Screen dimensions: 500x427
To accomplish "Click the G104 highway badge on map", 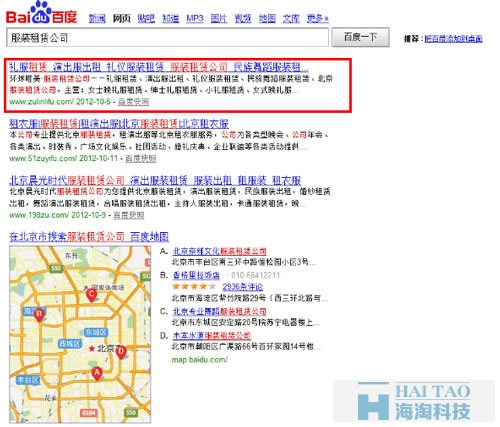I will coord(89,413).
